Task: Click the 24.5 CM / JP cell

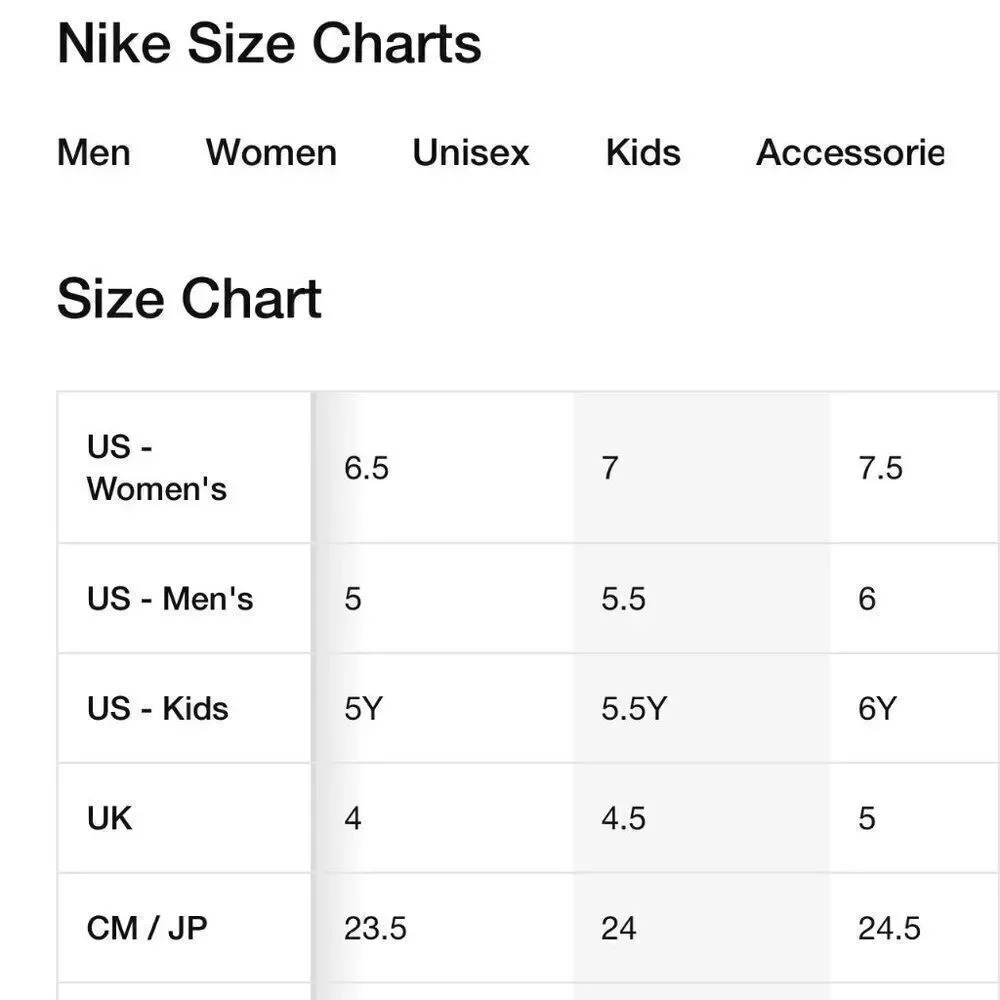Action: [x=915, y=928]
